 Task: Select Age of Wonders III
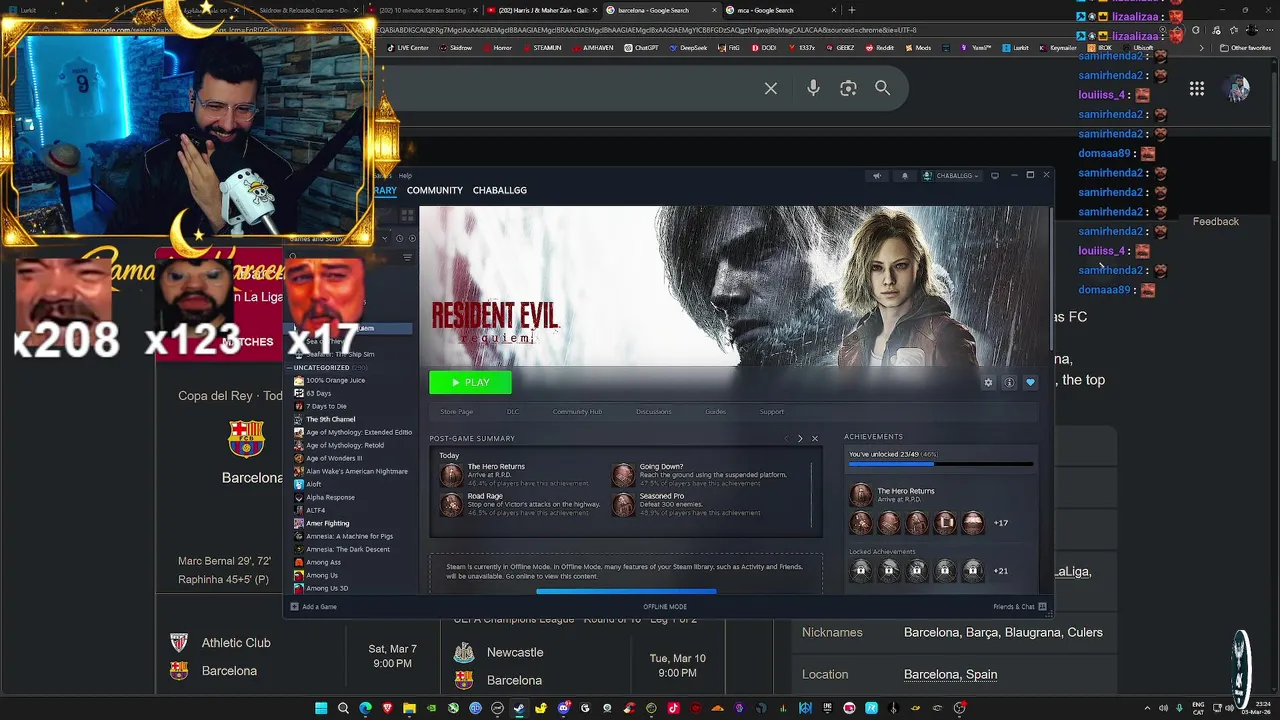coord(334,458)
